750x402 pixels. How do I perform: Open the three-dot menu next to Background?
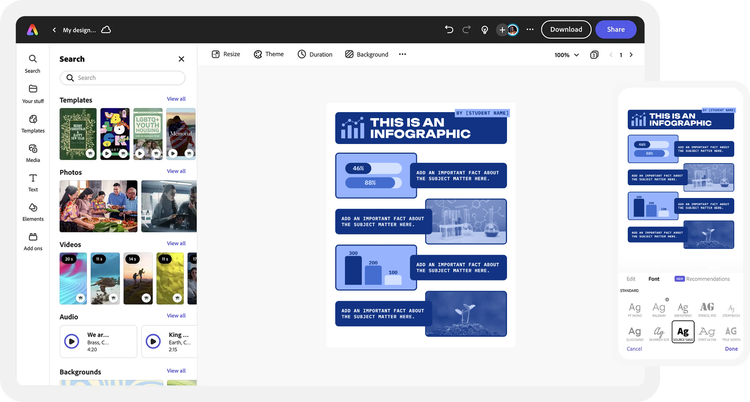[402, 54]
